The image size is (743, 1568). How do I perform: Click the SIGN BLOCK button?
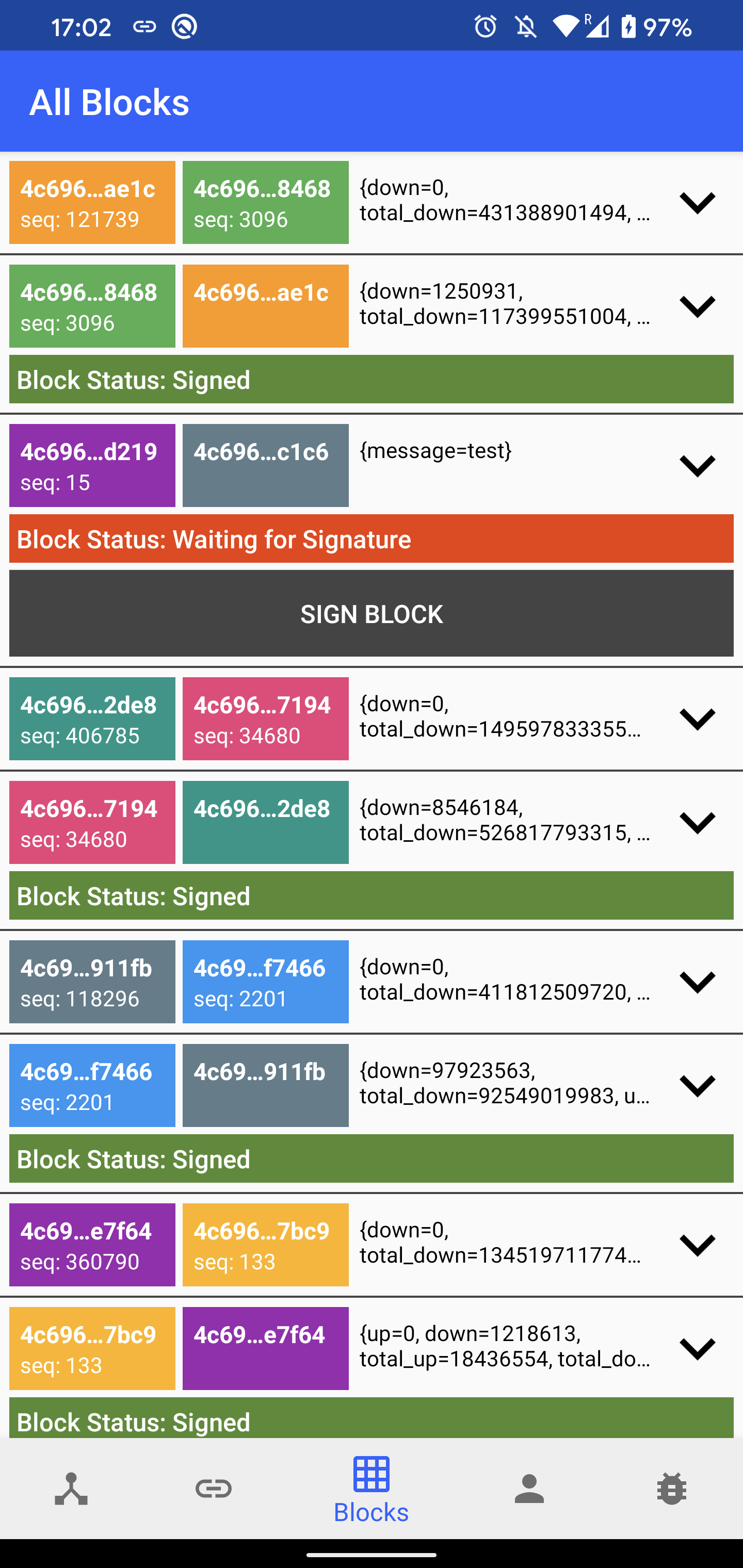coord(372,614)
